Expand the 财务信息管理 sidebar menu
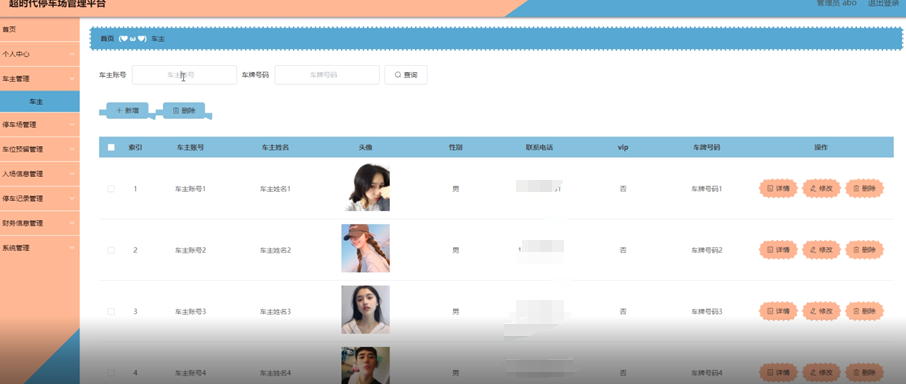 (x=39, y=223)
